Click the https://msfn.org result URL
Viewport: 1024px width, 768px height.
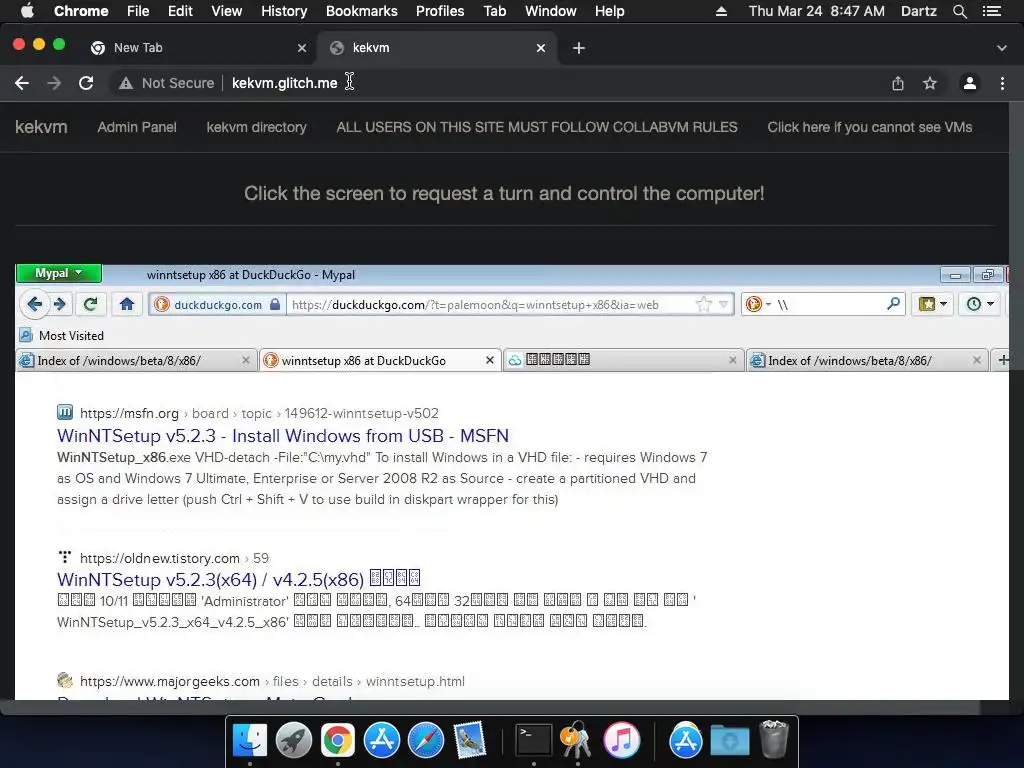click(129, 413)
